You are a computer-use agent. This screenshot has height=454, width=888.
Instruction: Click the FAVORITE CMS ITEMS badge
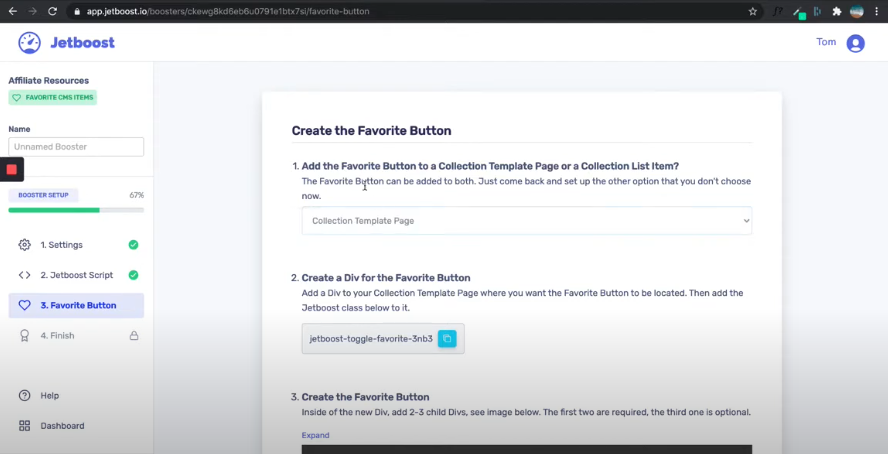53,97
